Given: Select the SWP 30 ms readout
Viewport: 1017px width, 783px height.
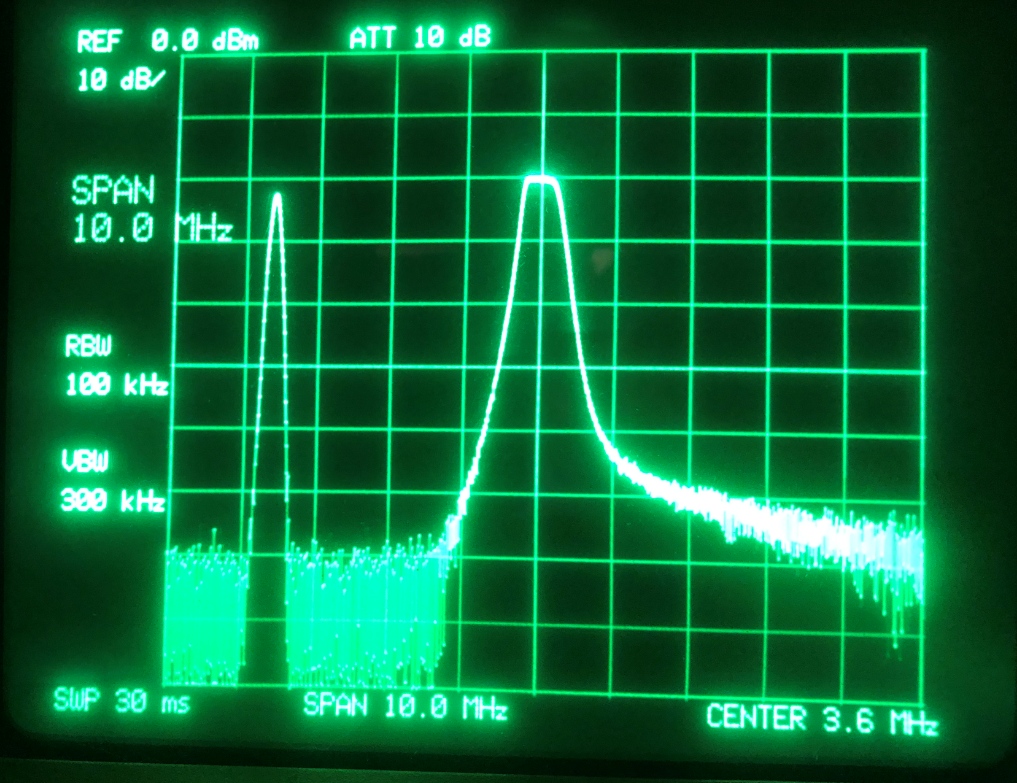Looking at the screenshot, I should pos(122,701).
